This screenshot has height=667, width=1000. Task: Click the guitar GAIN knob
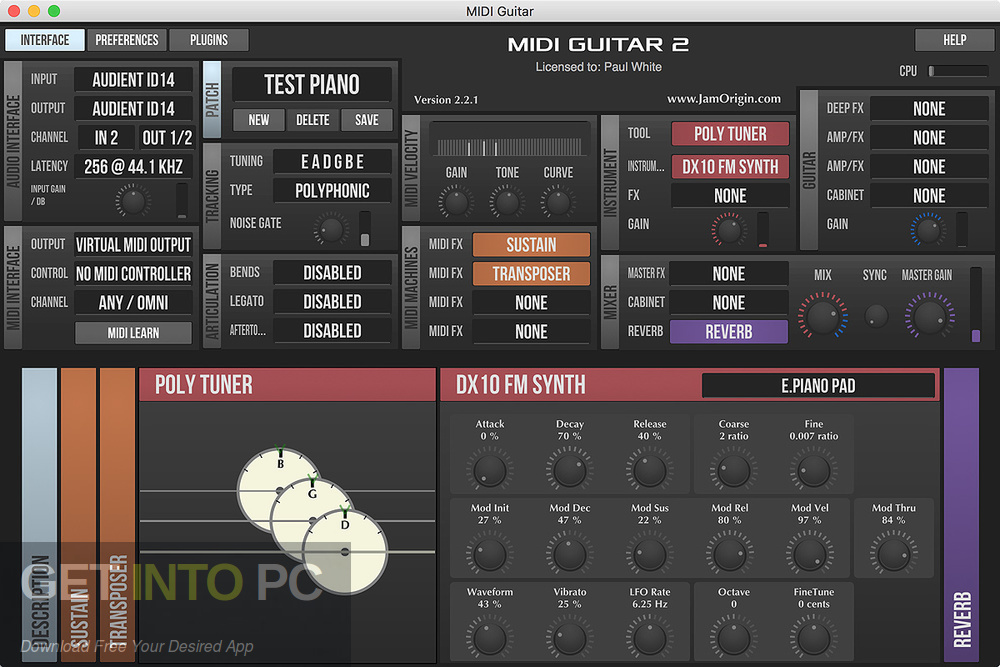point(928,230)
